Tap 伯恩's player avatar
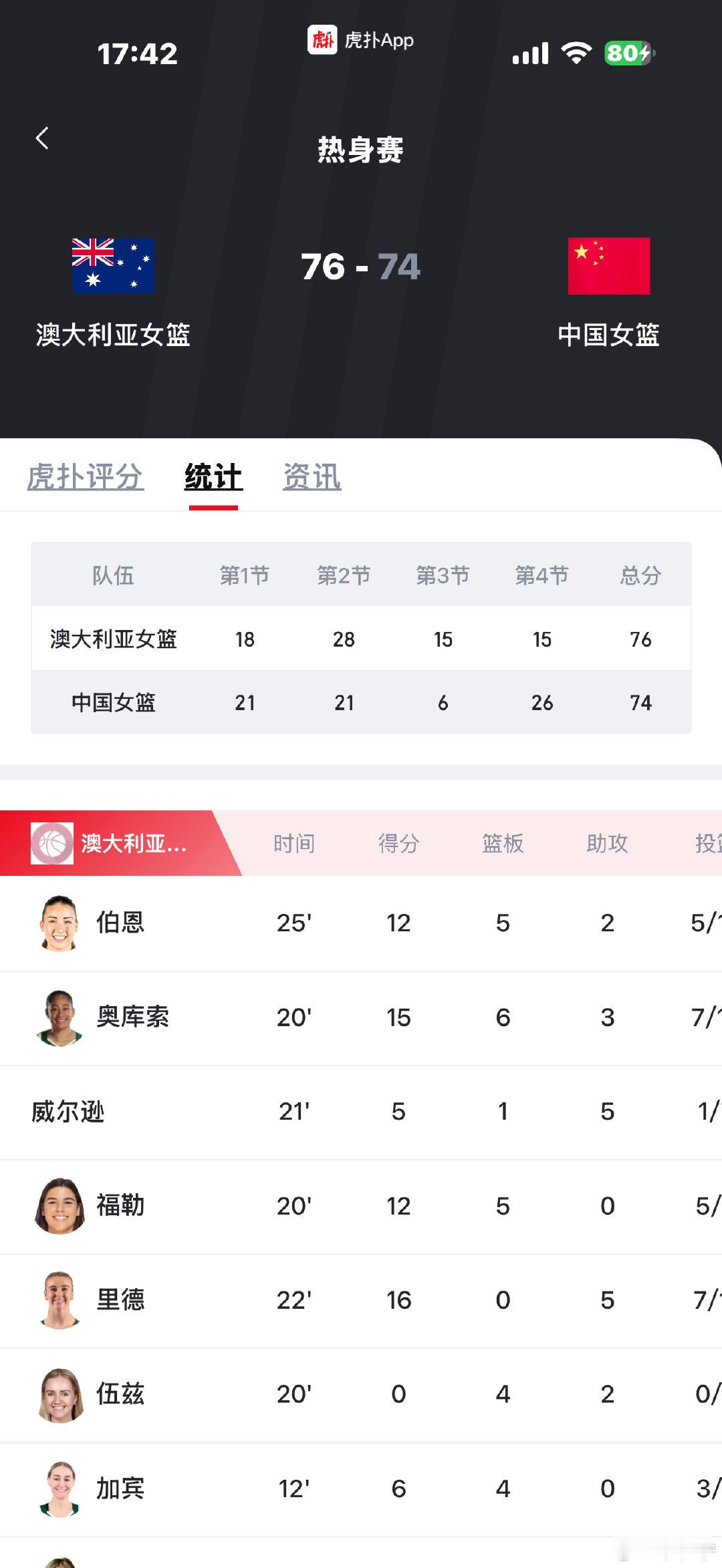This screenshot has width=722, height=1568. [x=59, y=923]
